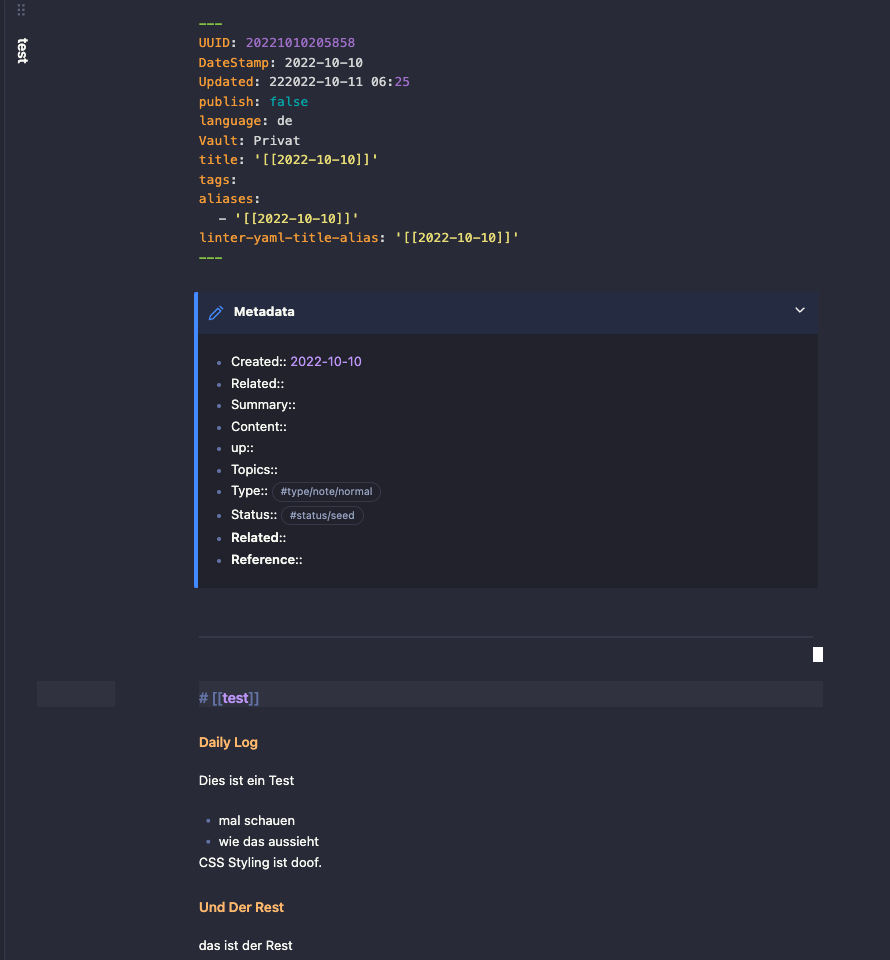Screen dimensions: 890x960
Task: Click the "CSS Styling ist doof." text line
Action: coord(260,862)
